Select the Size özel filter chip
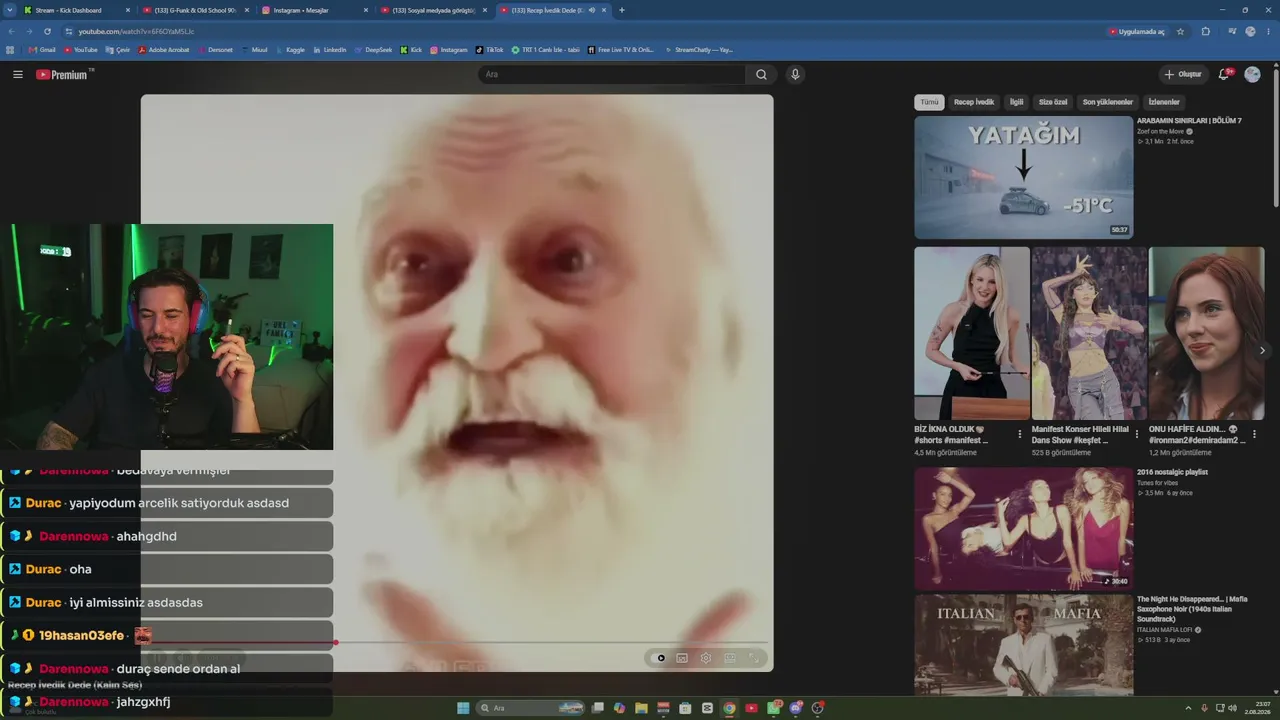 coord(1053,102)
